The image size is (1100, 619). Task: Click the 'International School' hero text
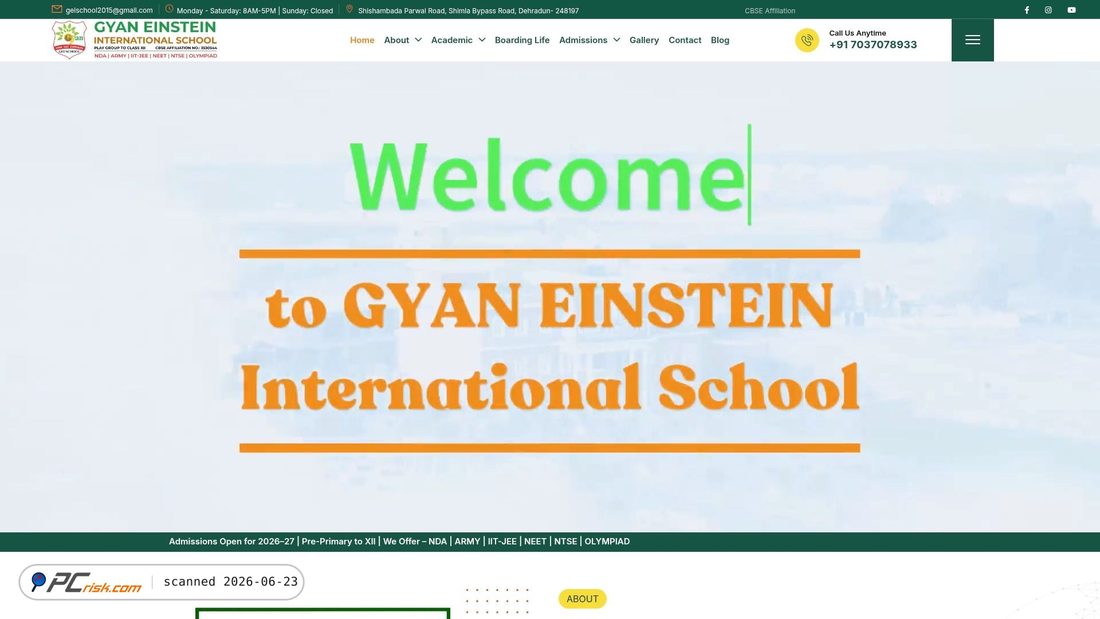pos(549,387)
